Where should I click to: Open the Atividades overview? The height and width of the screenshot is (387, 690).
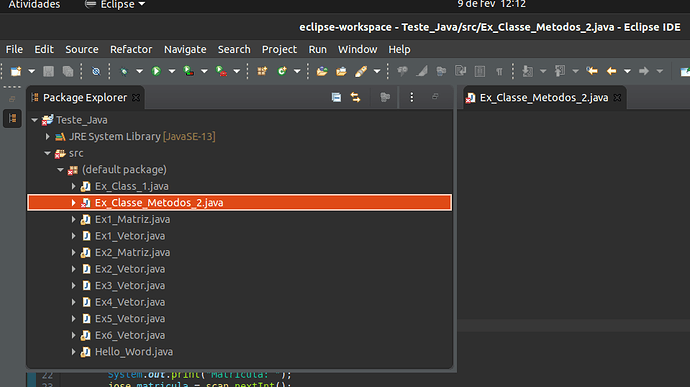tap(34, 5)
